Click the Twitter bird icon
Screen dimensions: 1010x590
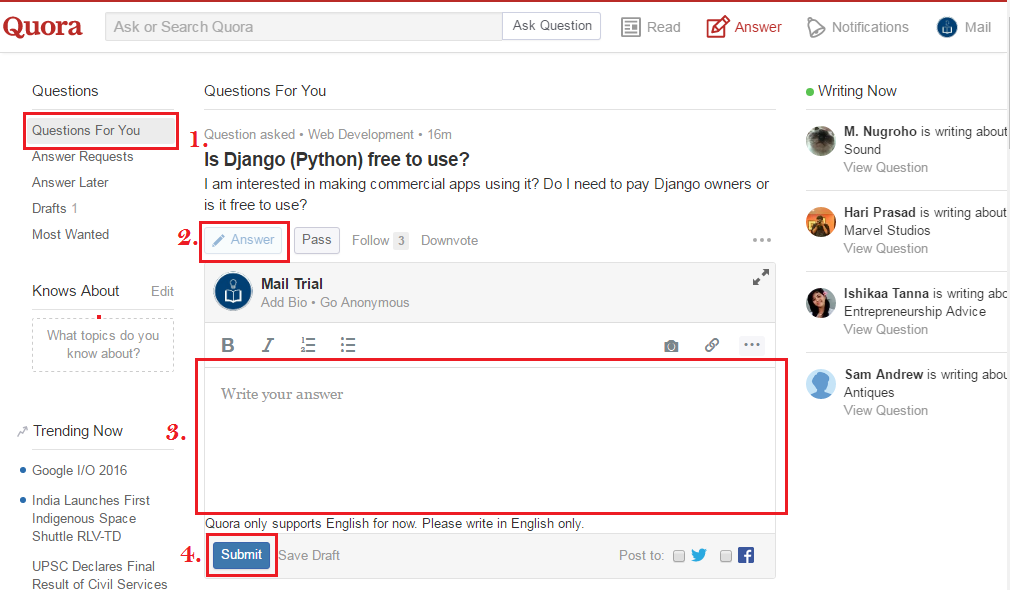click(699, 555)
